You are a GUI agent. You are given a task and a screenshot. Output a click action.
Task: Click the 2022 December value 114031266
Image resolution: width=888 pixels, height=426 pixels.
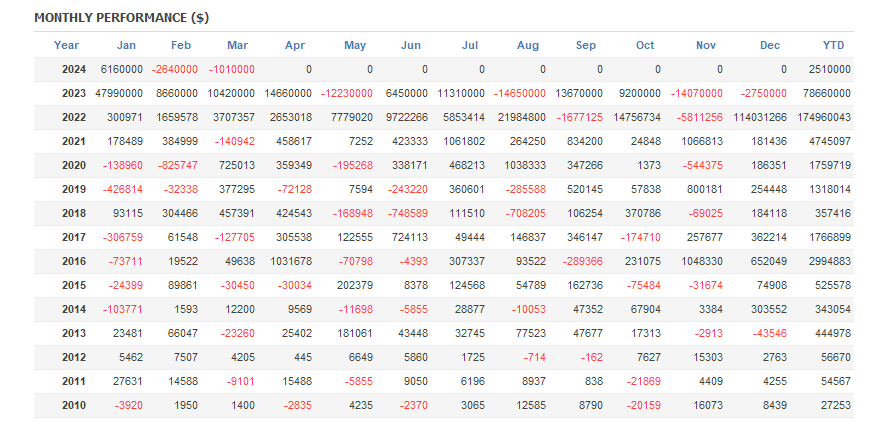click(x=757, y=118)
